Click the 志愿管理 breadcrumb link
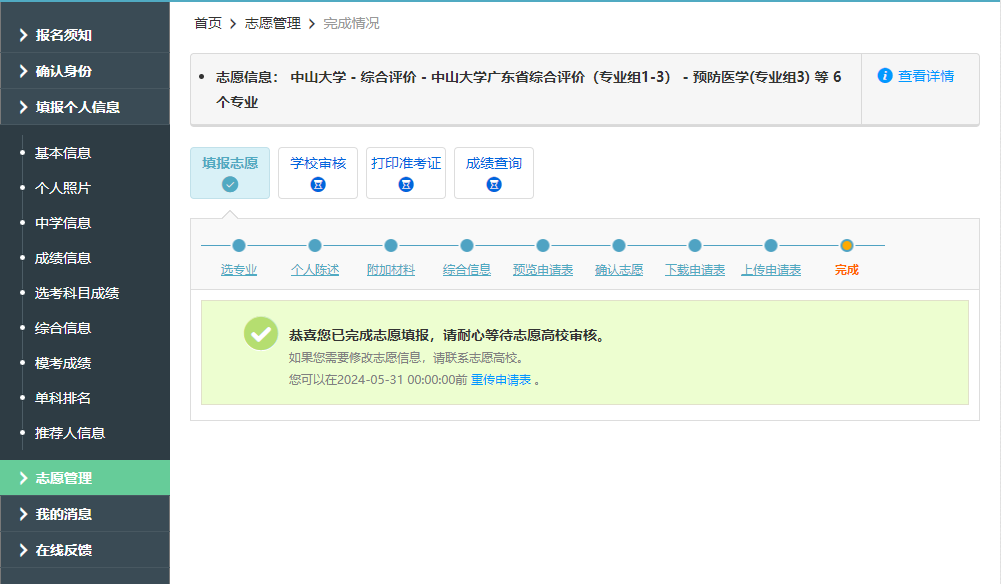This screenshot has height=584, width=1001. point(273,24)
